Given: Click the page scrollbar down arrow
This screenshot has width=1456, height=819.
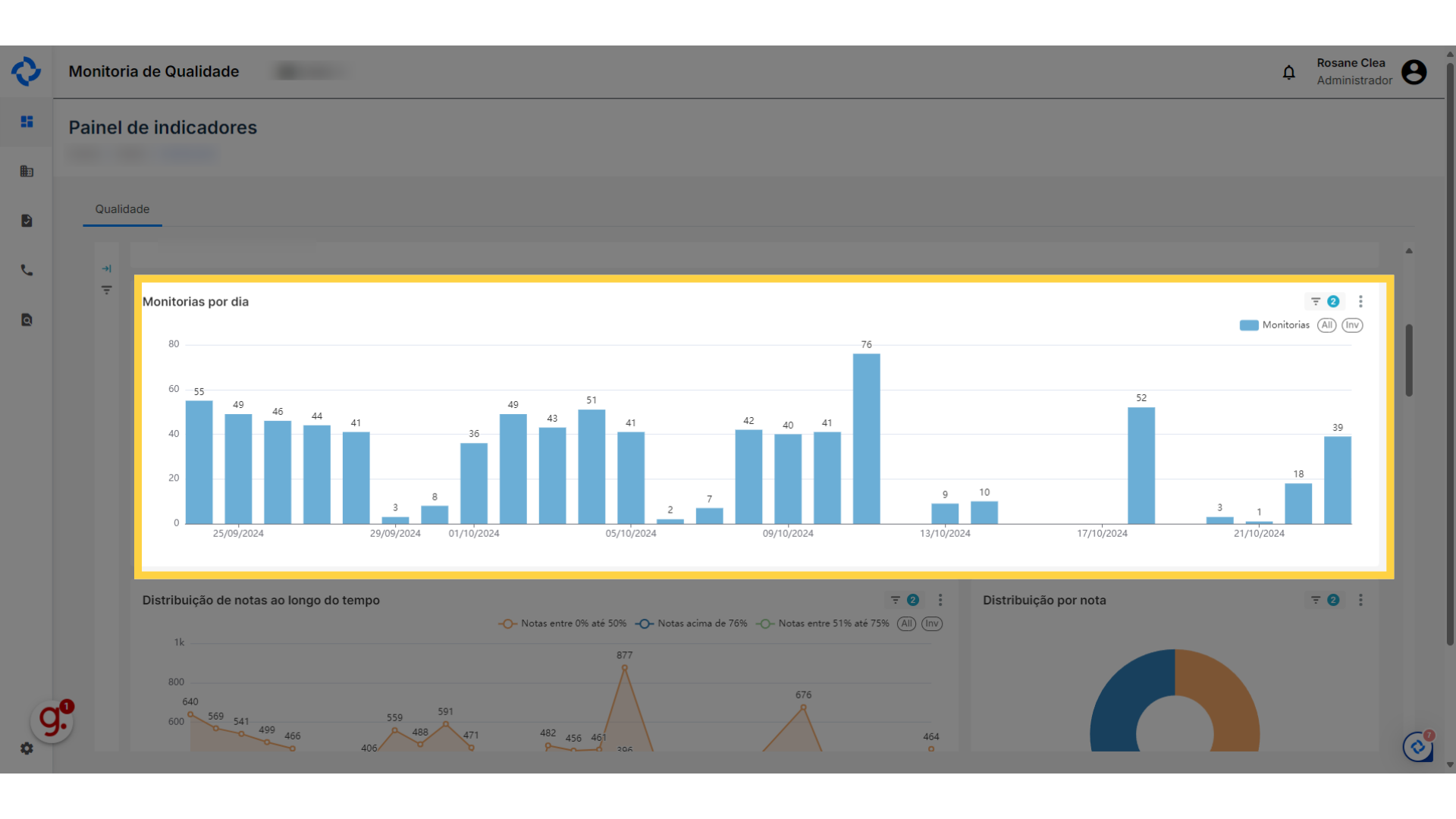Looking at the screenshot, I should coord(1450,764).
